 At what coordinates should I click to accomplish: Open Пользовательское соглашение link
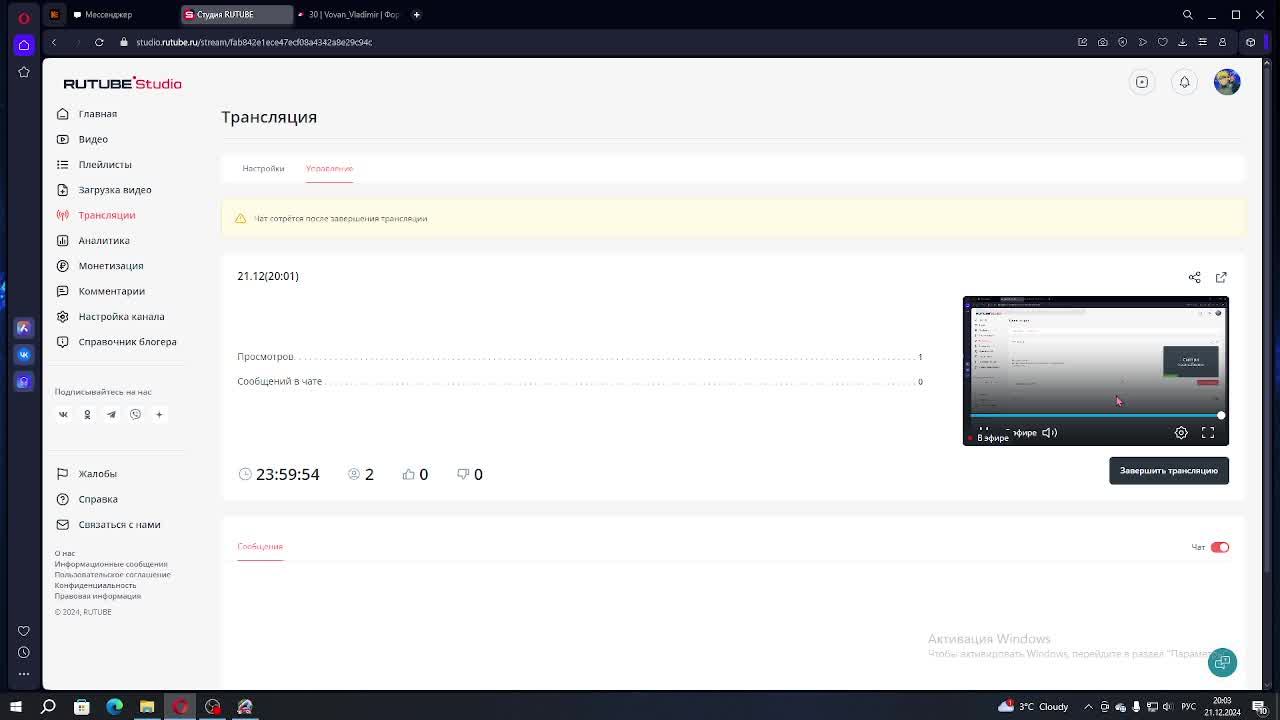point(113,575)
